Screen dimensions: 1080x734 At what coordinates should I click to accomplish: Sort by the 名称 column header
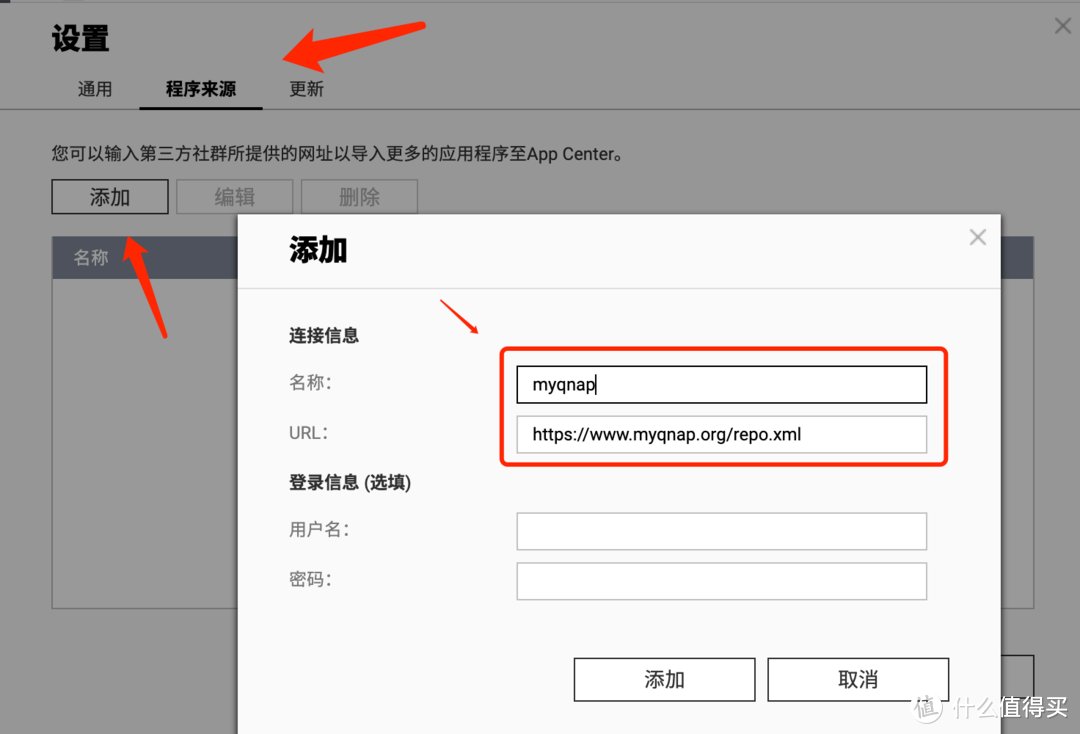coord(91,258)
